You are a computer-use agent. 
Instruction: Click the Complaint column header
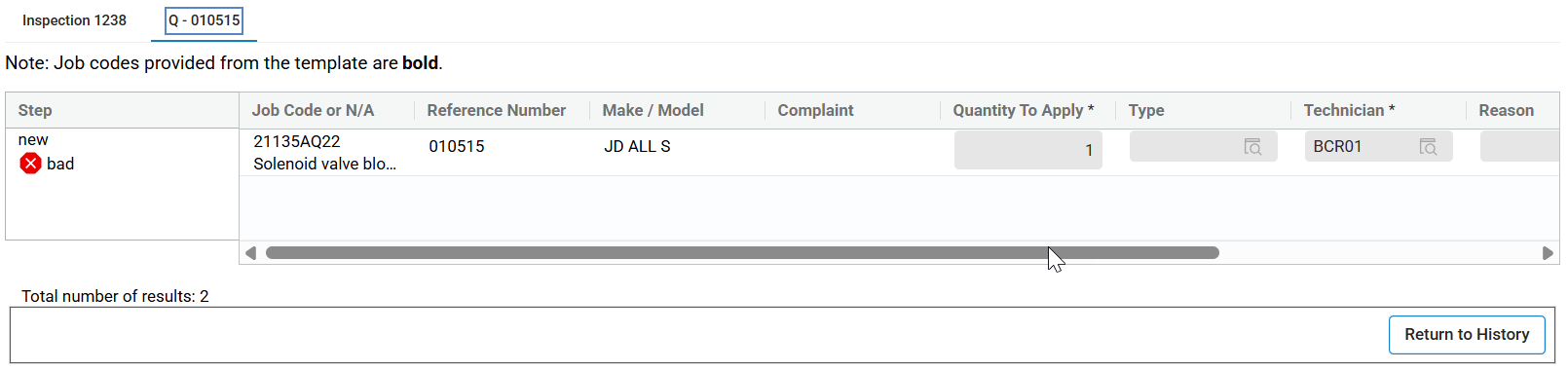pos(815,111)
